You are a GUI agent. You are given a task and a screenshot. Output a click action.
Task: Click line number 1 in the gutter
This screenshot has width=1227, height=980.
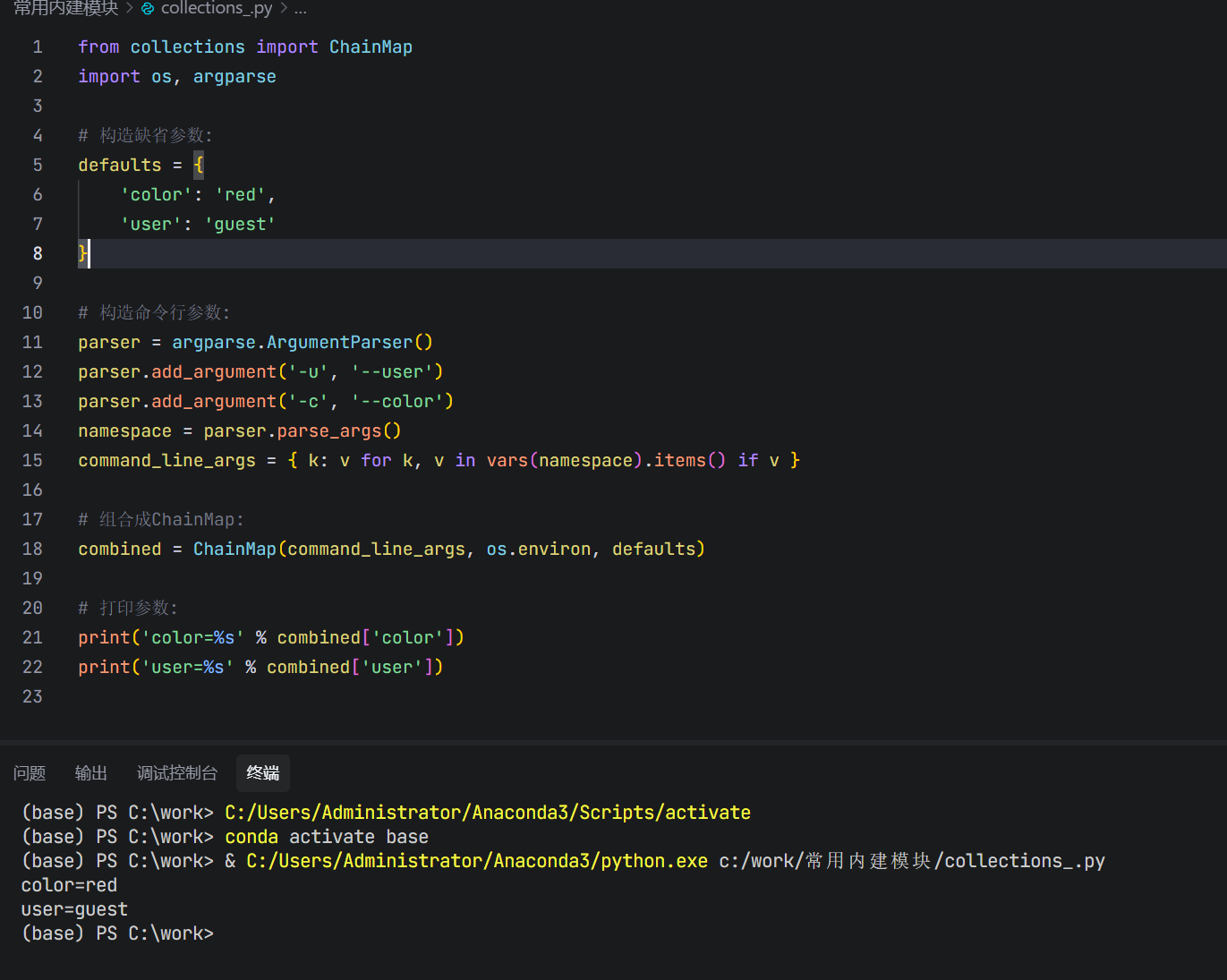(38, 47)
